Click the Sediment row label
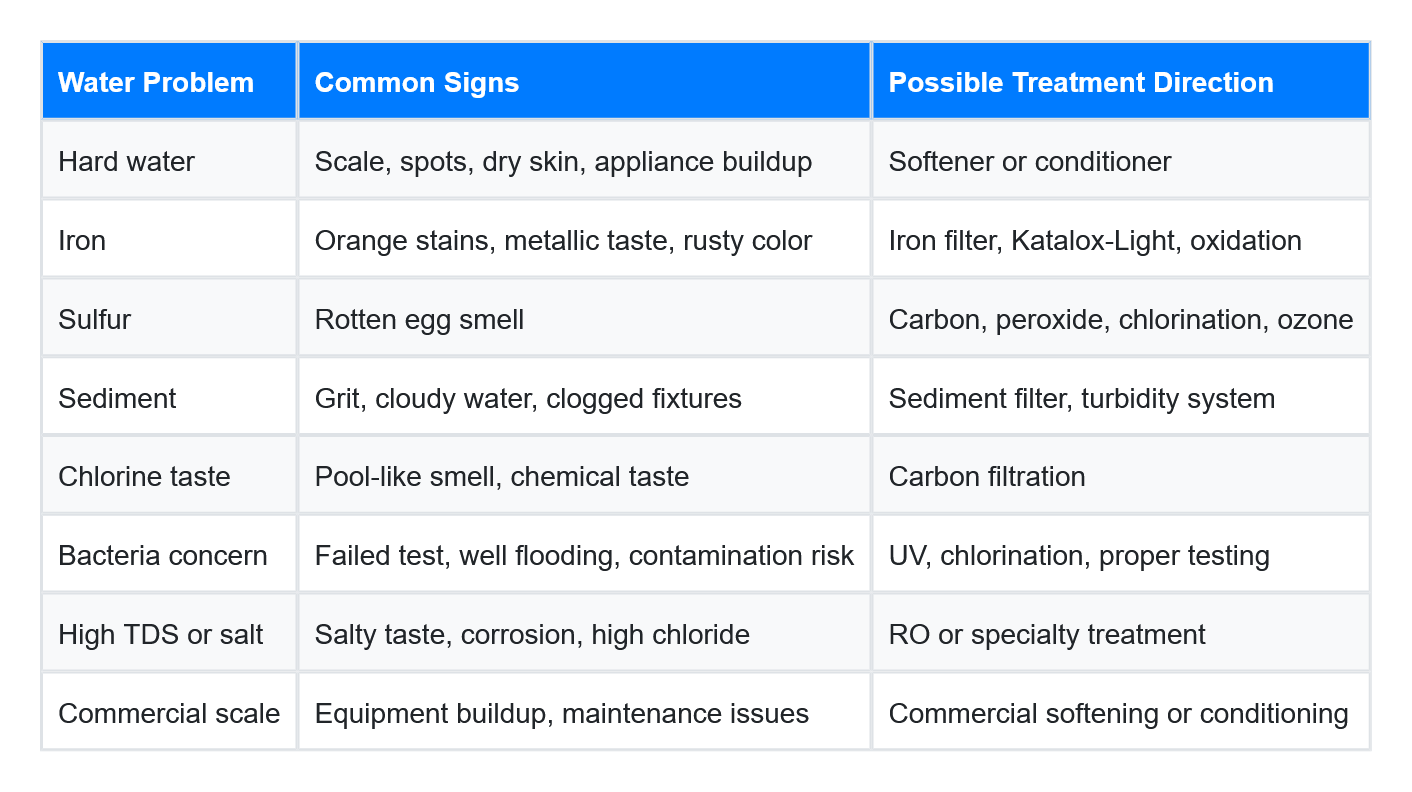 pyautogui.click(x=169, y=397)
